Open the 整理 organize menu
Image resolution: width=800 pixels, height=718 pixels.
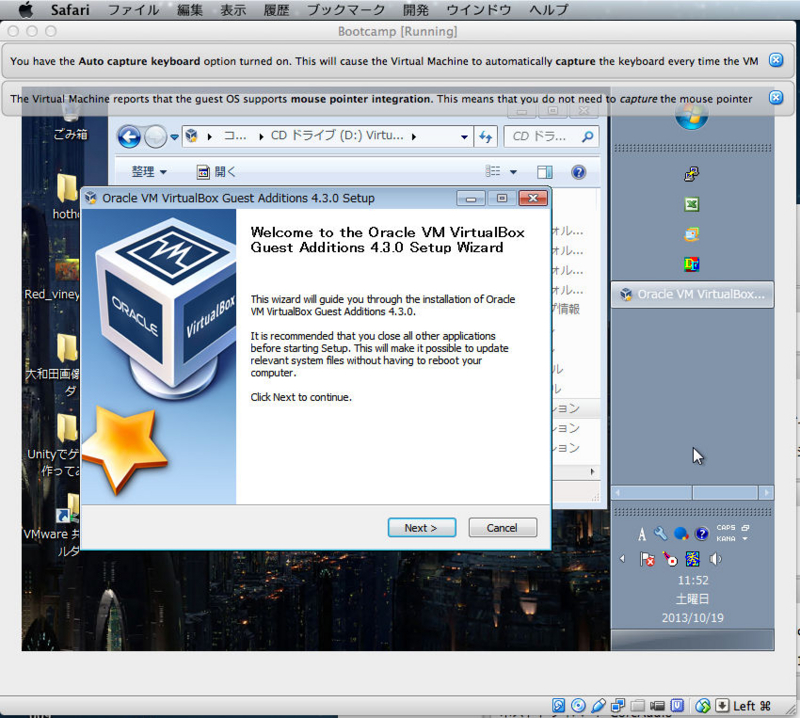click(149, 172)
